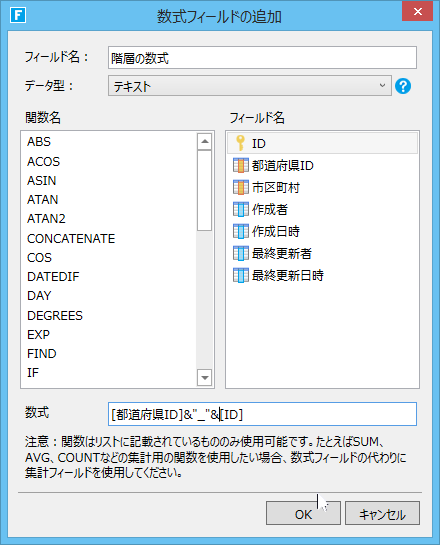Click the キャンセル button

pos(382,513)
